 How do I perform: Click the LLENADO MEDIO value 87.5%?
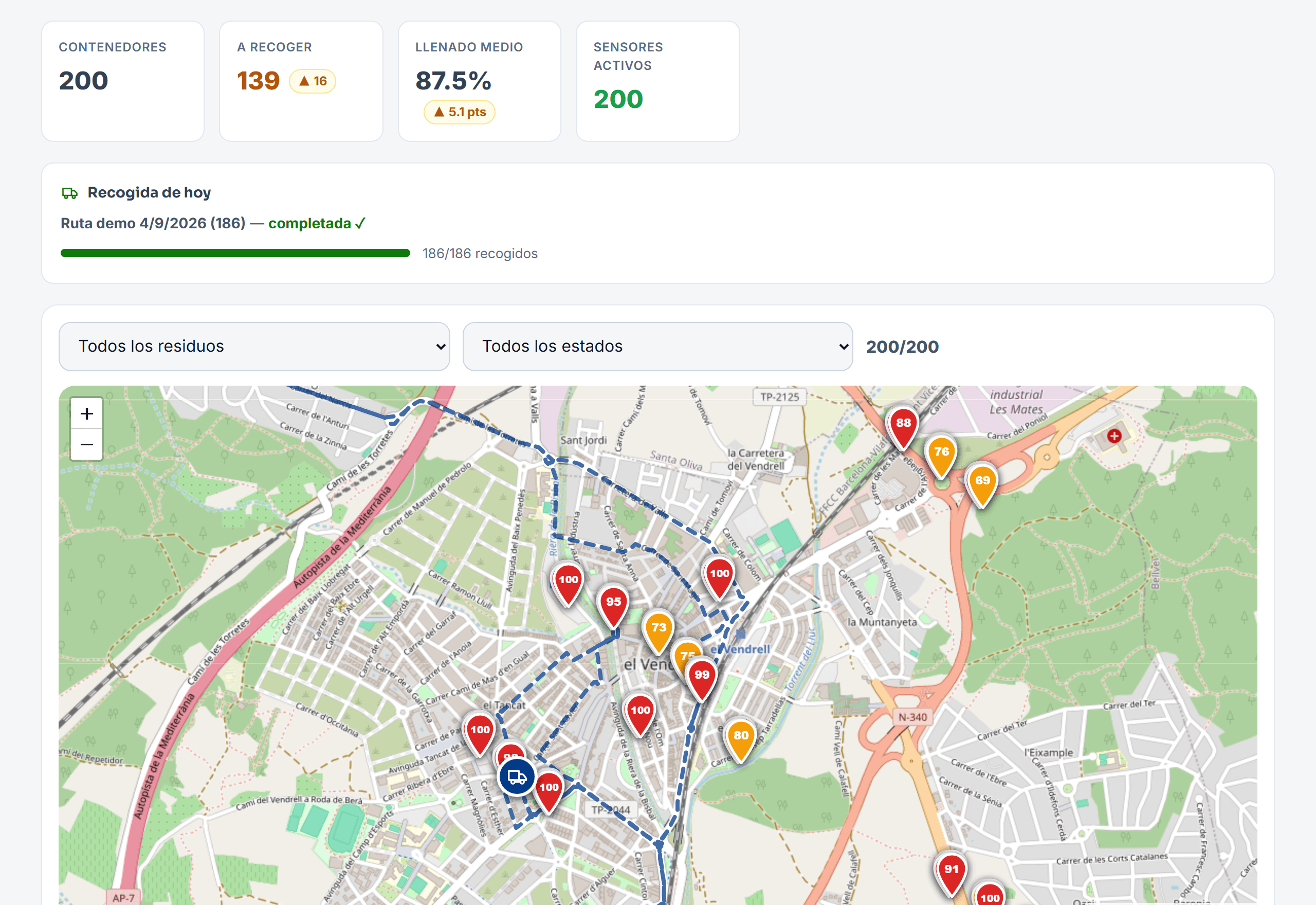(453, 81)
